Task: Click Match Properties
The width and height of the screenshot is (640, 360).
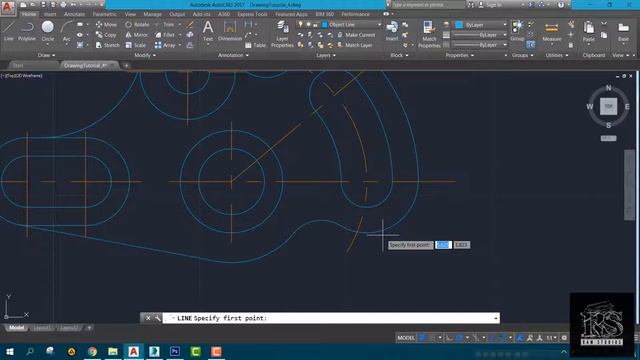Action: tap(429, 34)
